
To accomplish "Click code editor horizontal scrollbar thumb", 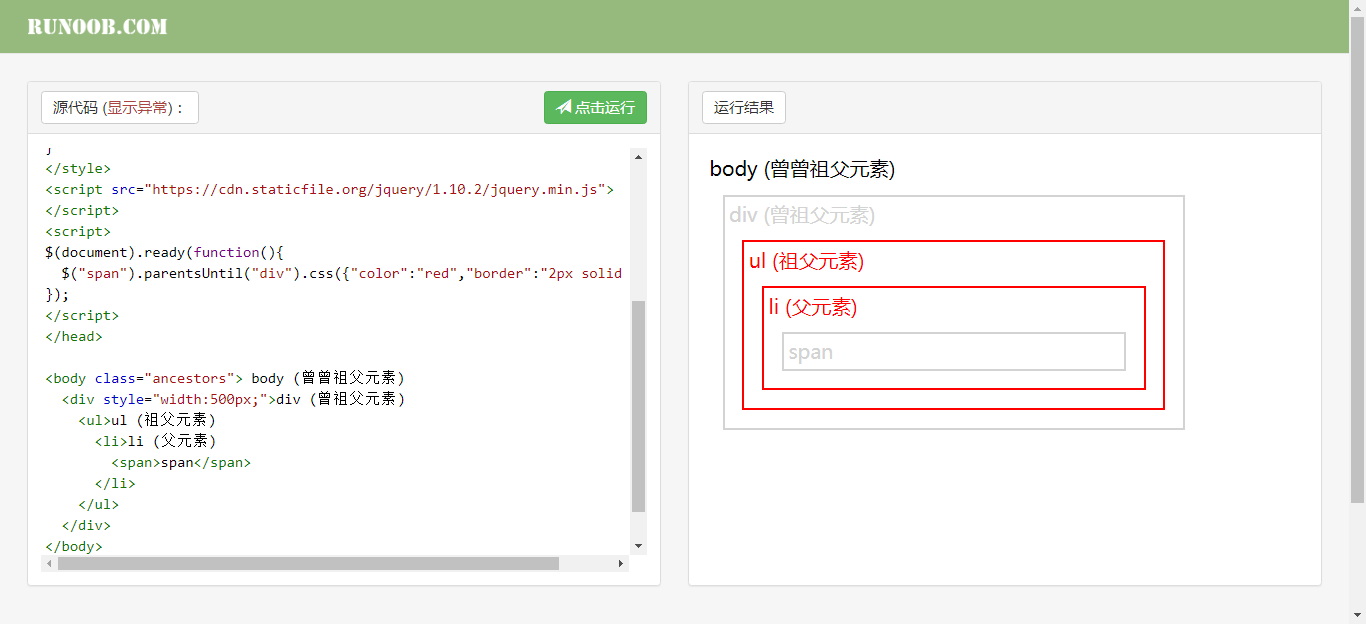I will click(308, 563).
